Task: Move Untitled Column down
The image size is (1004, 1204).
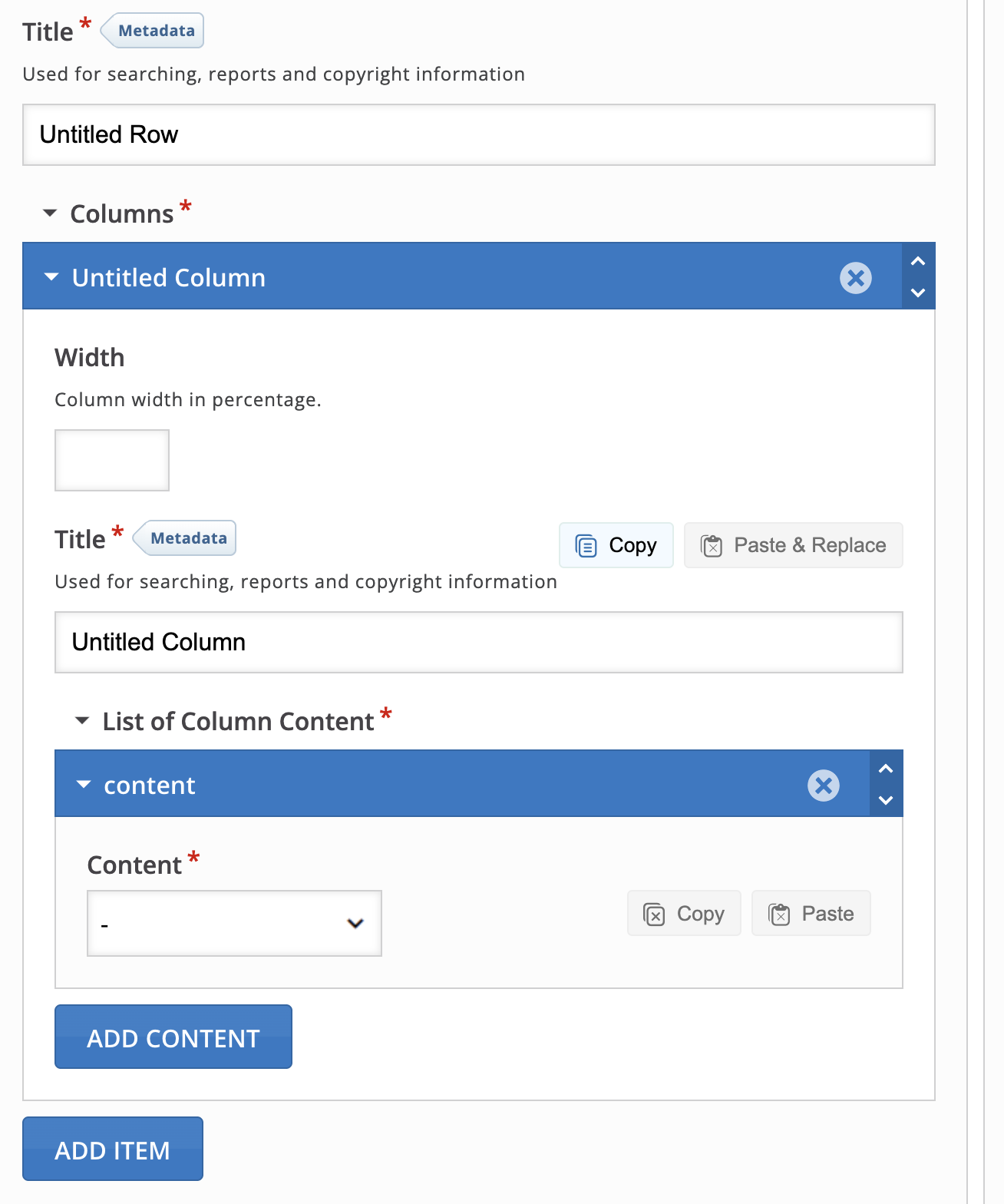Action: point(918,293)
